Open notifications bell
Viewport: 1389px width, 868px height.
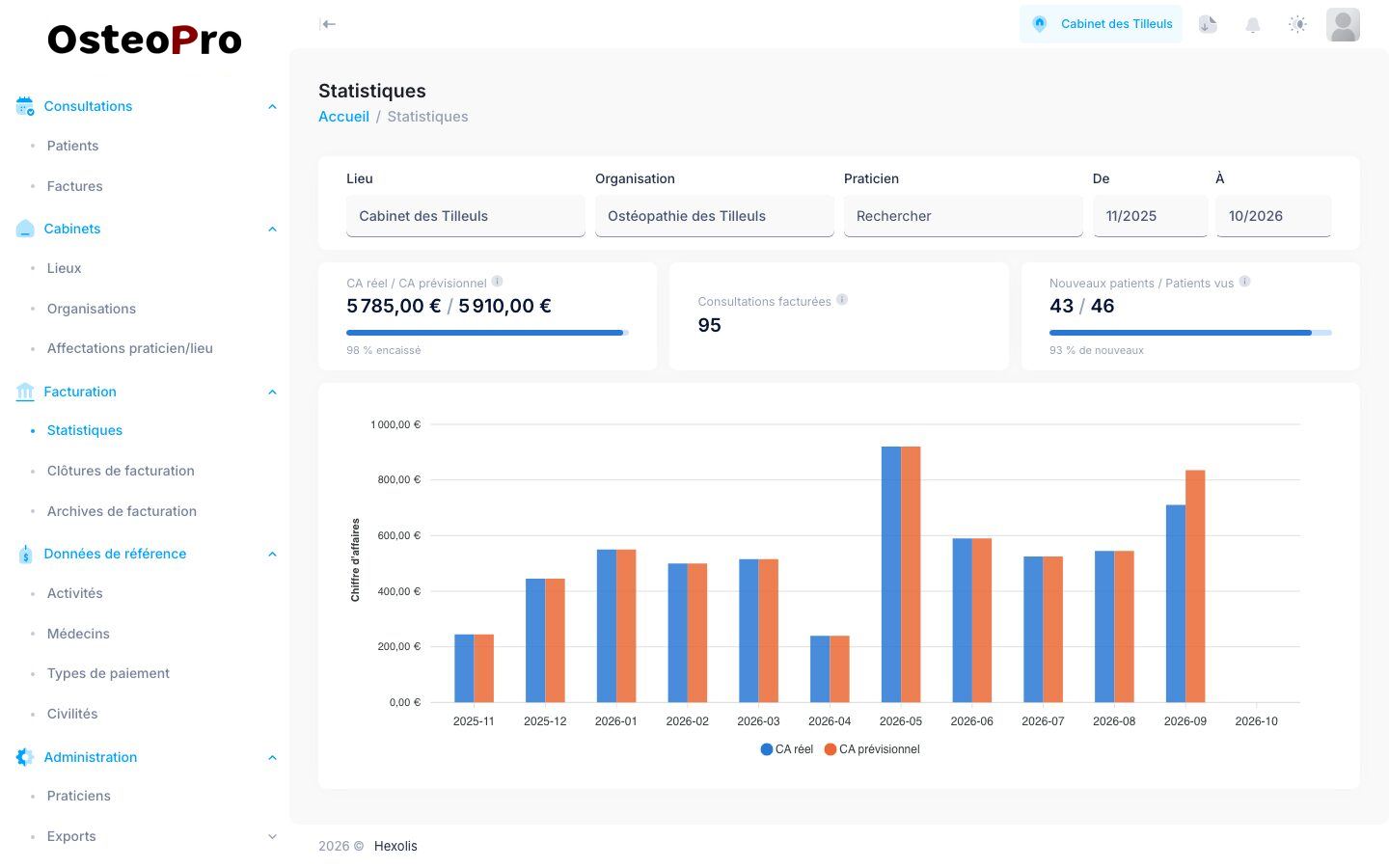[x=1253, y=24]
